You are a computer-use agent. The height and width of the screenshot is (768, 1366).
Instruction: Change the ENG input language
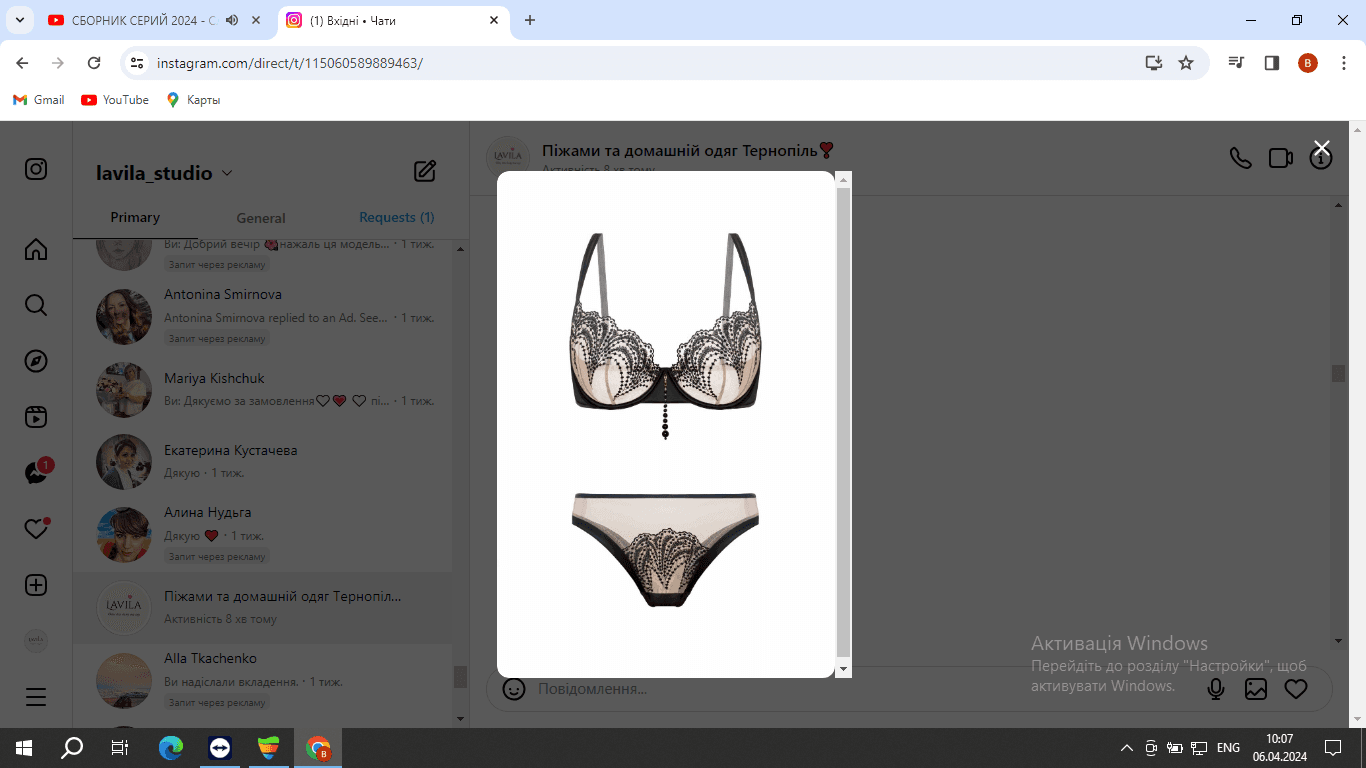pyautogui.click(x=1228, y=748)
